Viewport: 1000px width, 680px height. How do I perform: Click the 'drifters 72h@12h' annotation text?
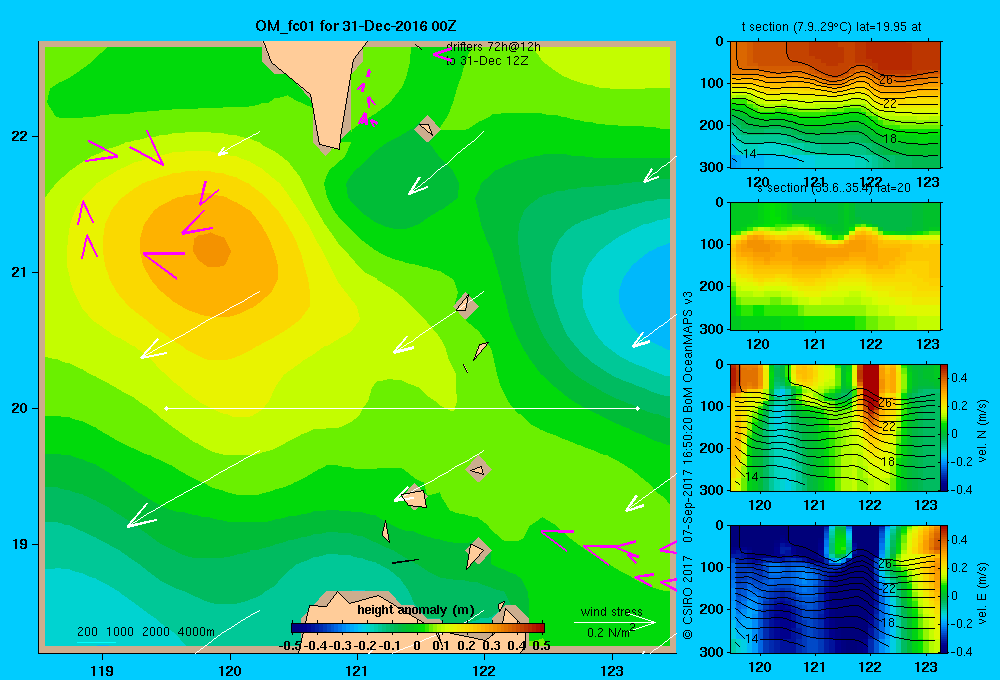(x=493, y=47)
